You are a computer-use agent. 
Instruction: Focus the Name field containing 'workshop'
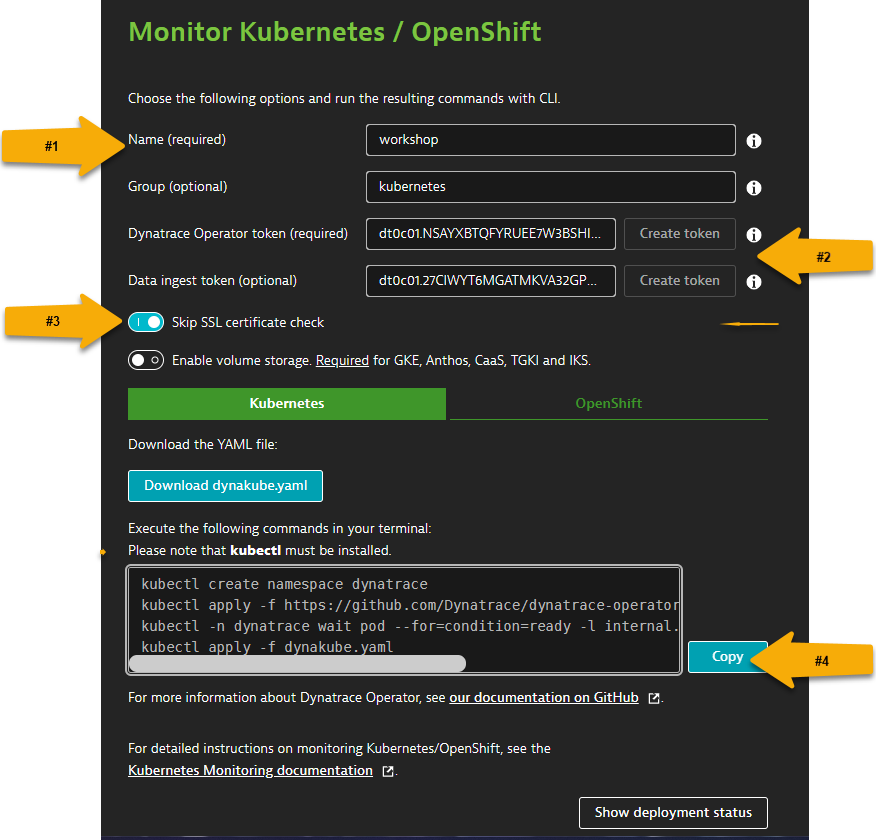tap(550, 140)
